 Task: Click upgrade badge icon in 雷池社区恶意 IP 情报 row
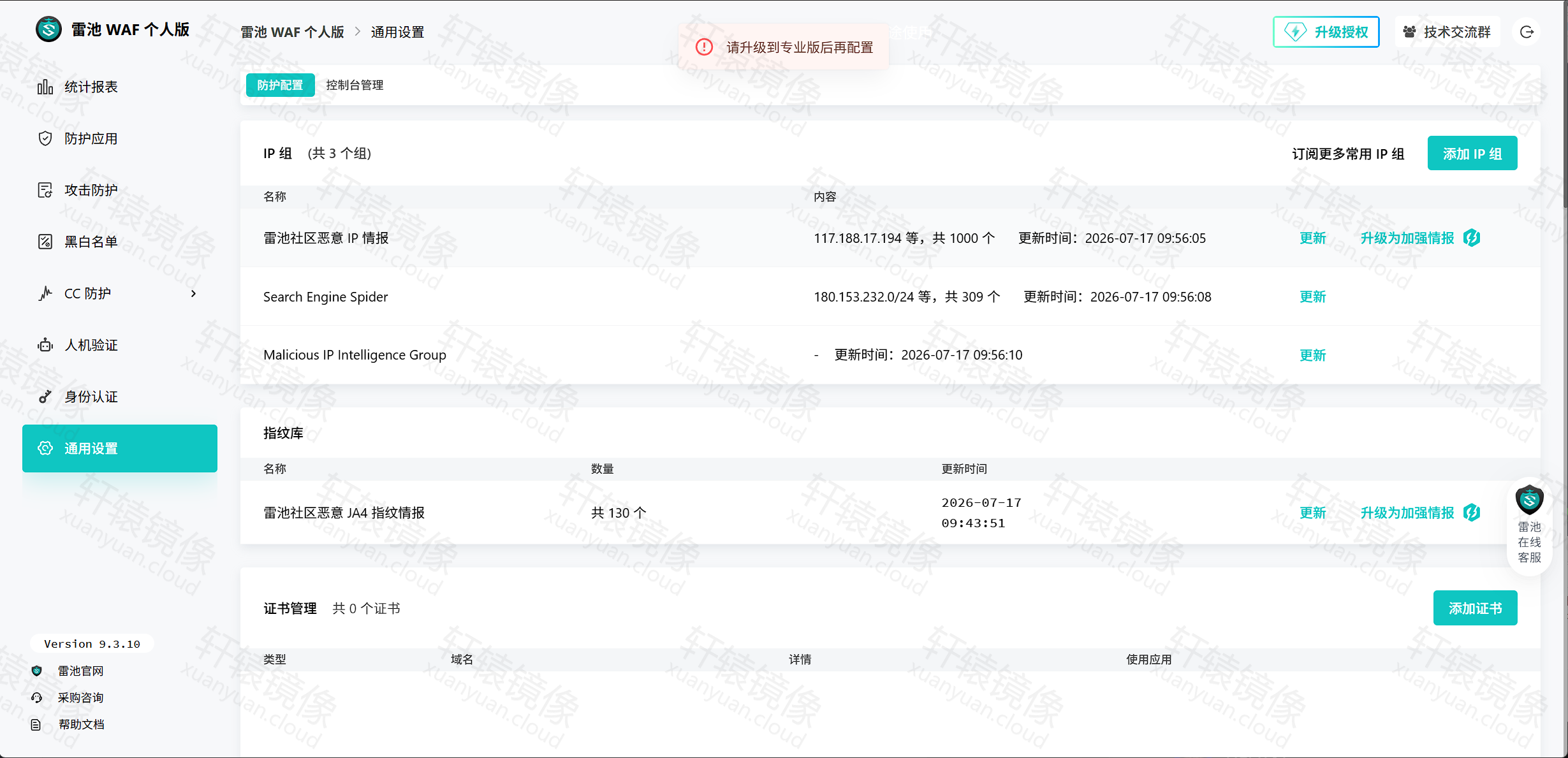(x=1472, y=238)
